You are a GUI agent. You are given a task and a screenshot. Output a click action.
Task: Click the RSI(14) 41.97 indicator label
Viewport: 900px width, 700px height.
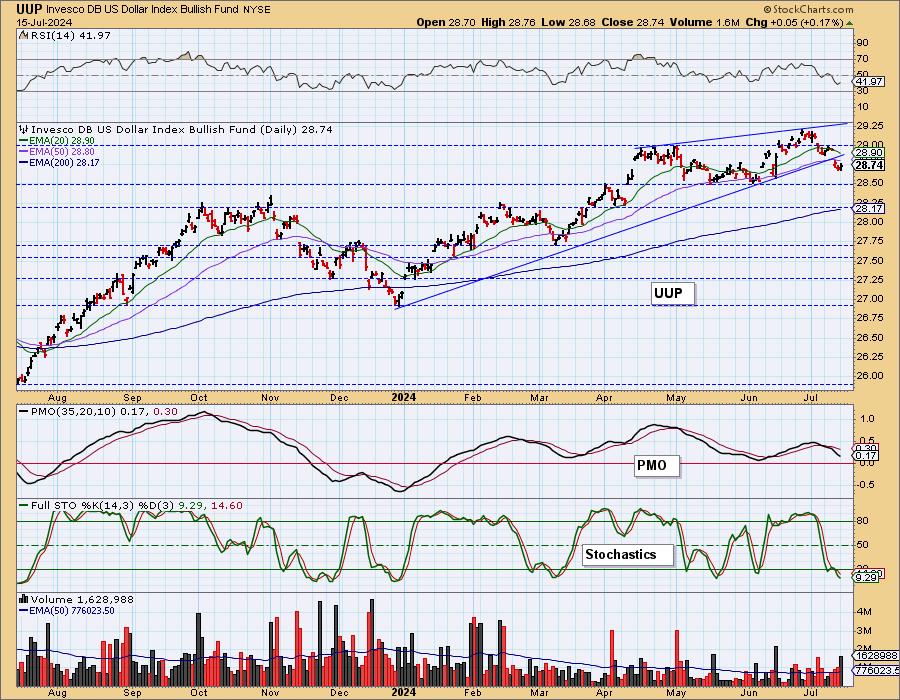pyautogui.click(x=70, y=35)
